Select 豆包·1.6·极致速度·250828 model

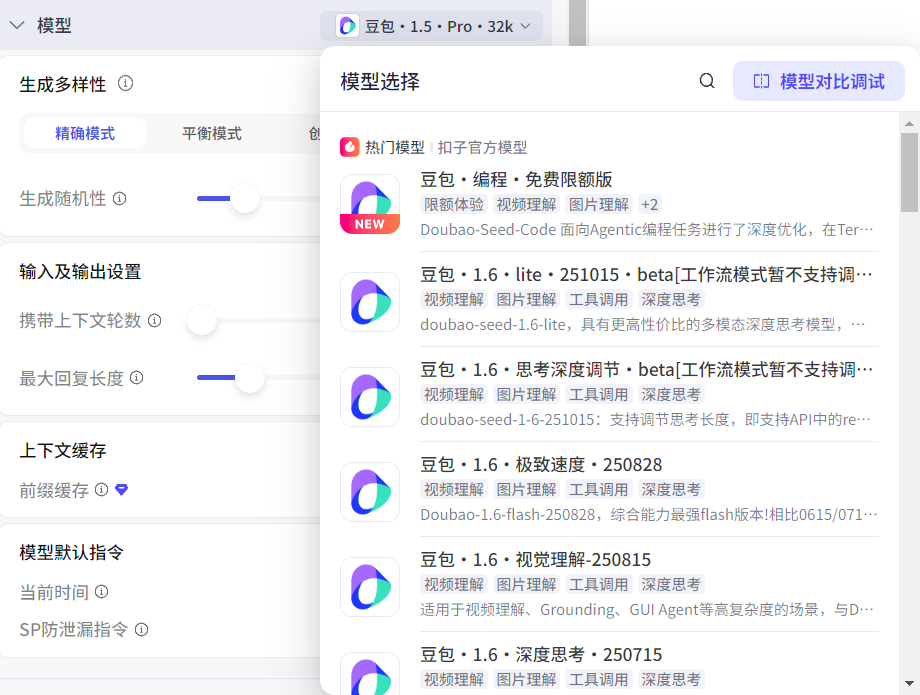[x=541, y=465]
